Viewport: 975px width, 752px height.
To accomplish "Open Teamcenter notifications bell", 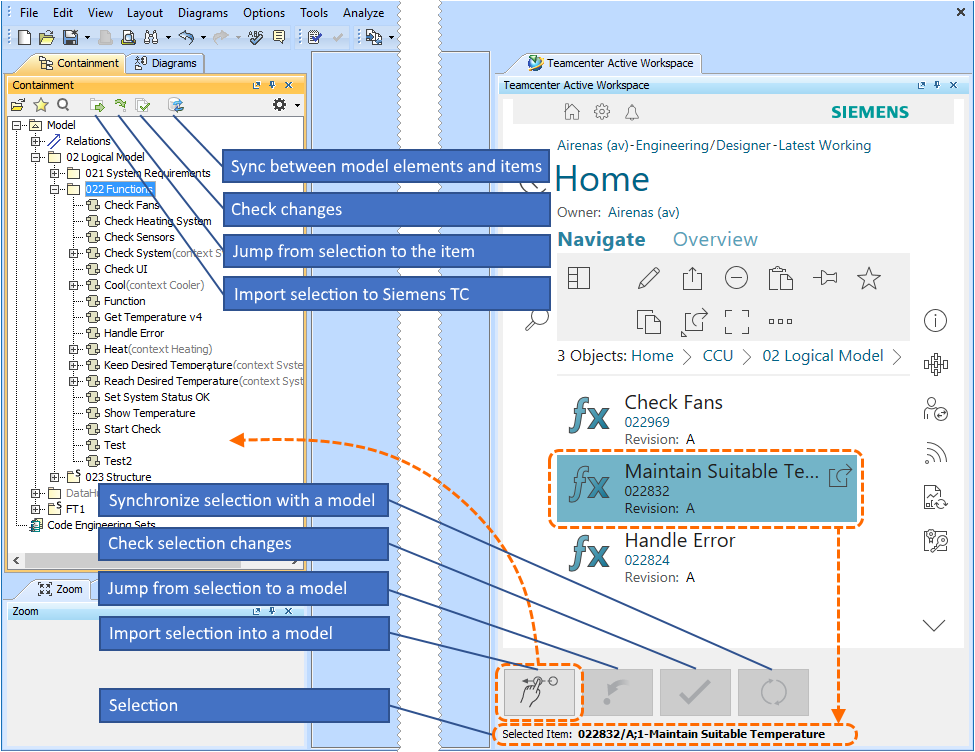I will pyautogui.click(x=632, y=112).
